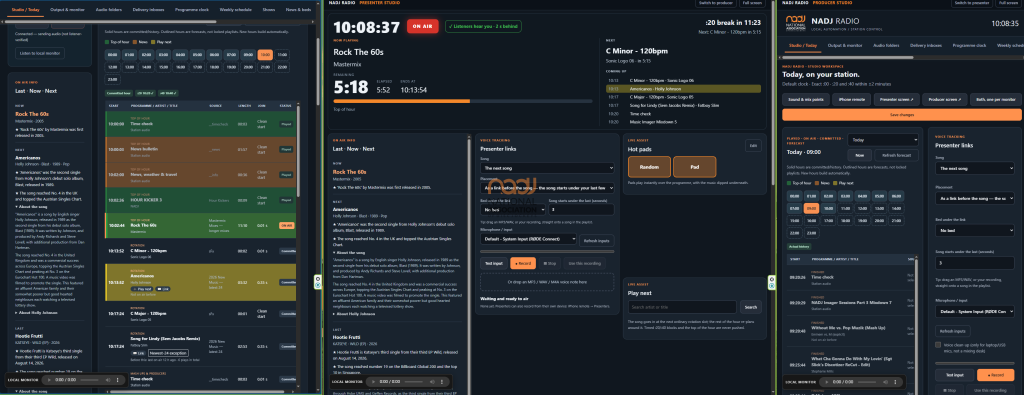Click the Rock The 60s progress bar

tap(463, 101)
